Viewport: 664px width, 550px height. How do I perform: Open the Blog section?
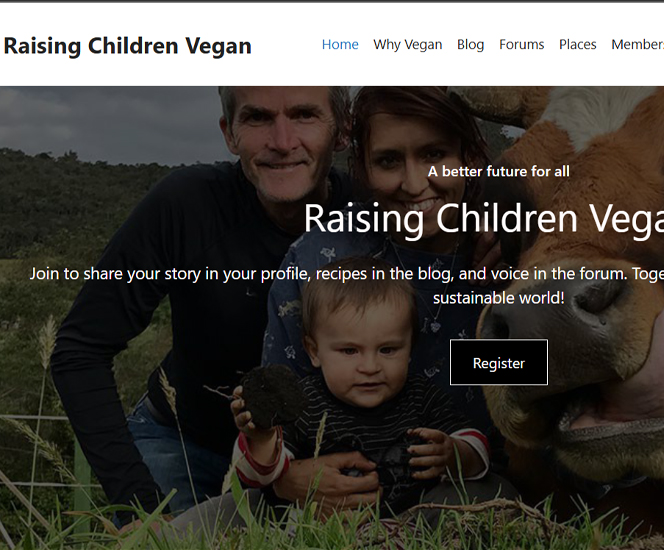point(470,44)
